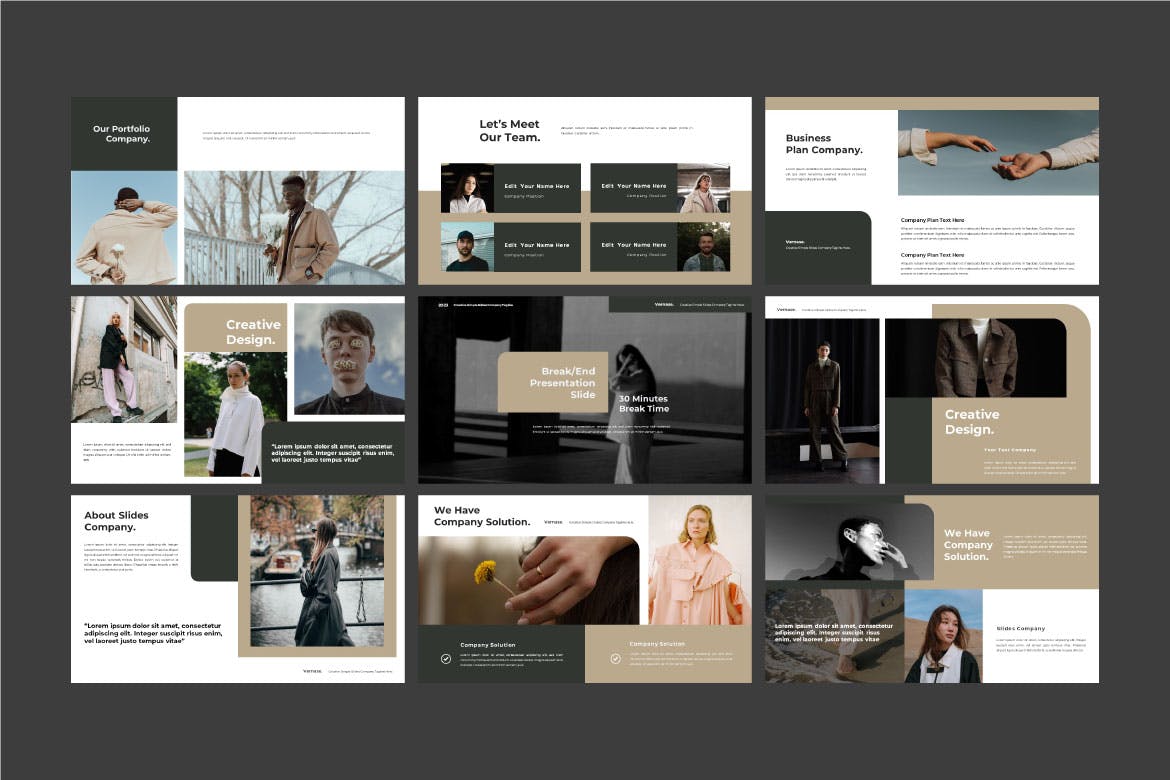Select the 'Let's Meet Our Team.' heading
The width and height of the screenshot is (1170, 780).
click(509, 131)
